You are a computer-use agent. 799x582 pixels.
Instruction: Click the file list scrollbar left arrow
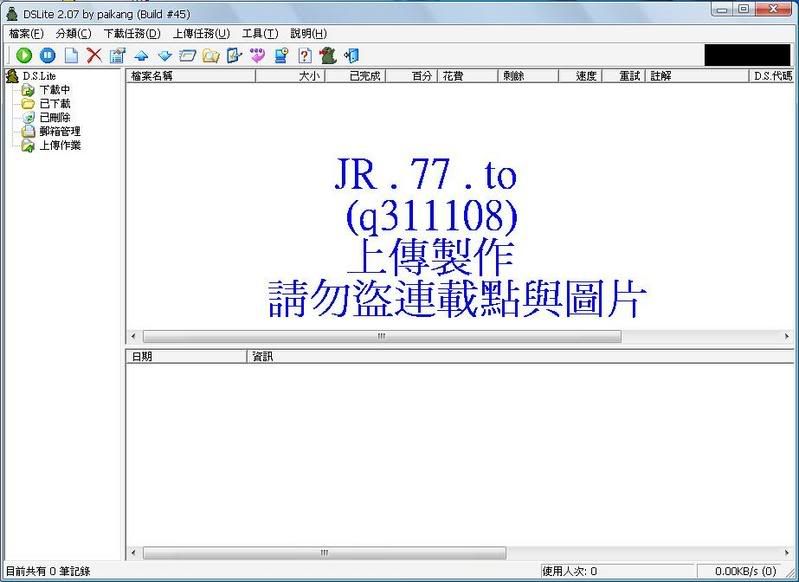coord(134,336)
